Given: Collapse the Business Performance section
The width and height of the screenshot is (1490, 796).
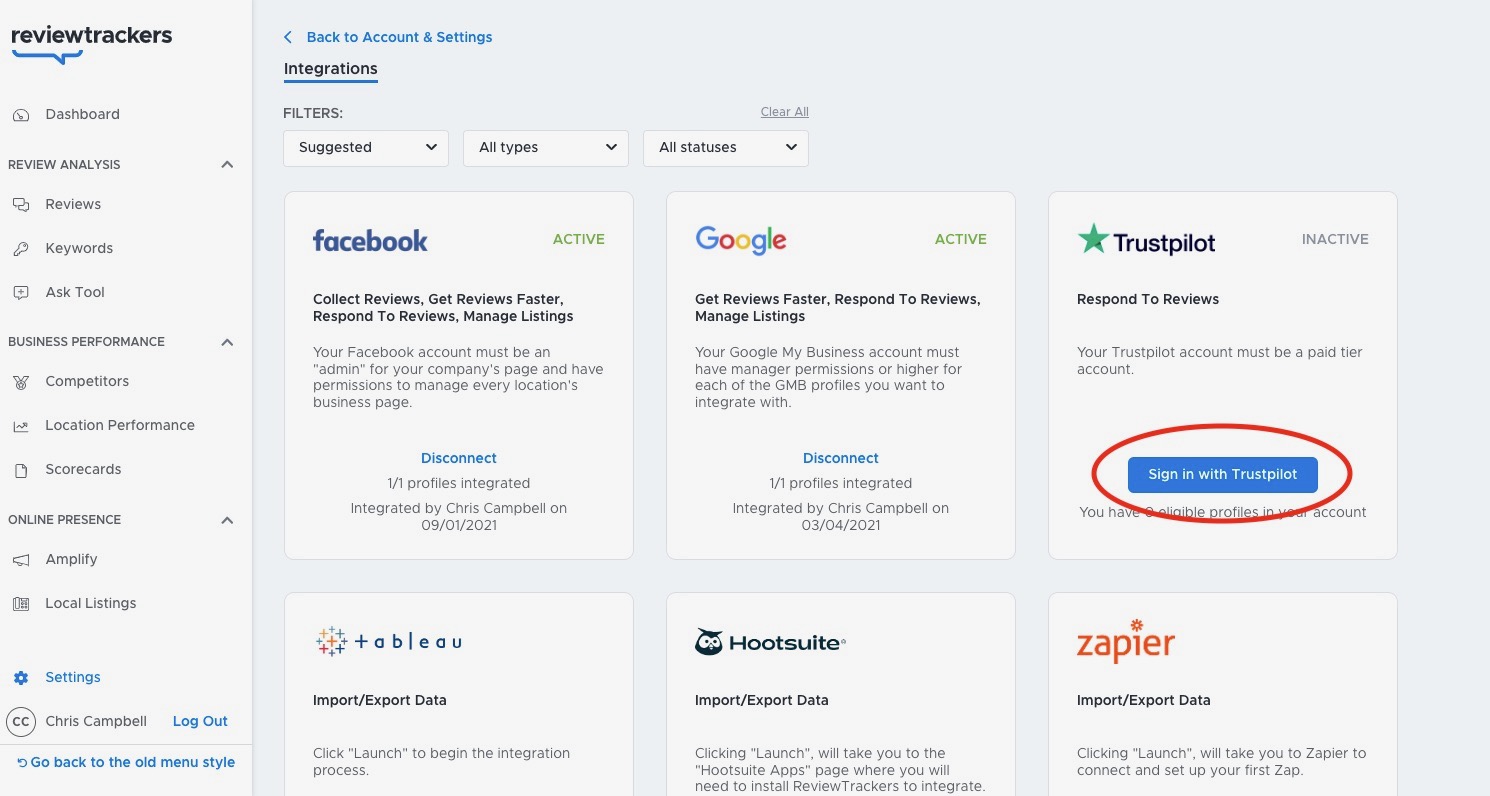Looking at the screenshot, I should tap(227, 342).
